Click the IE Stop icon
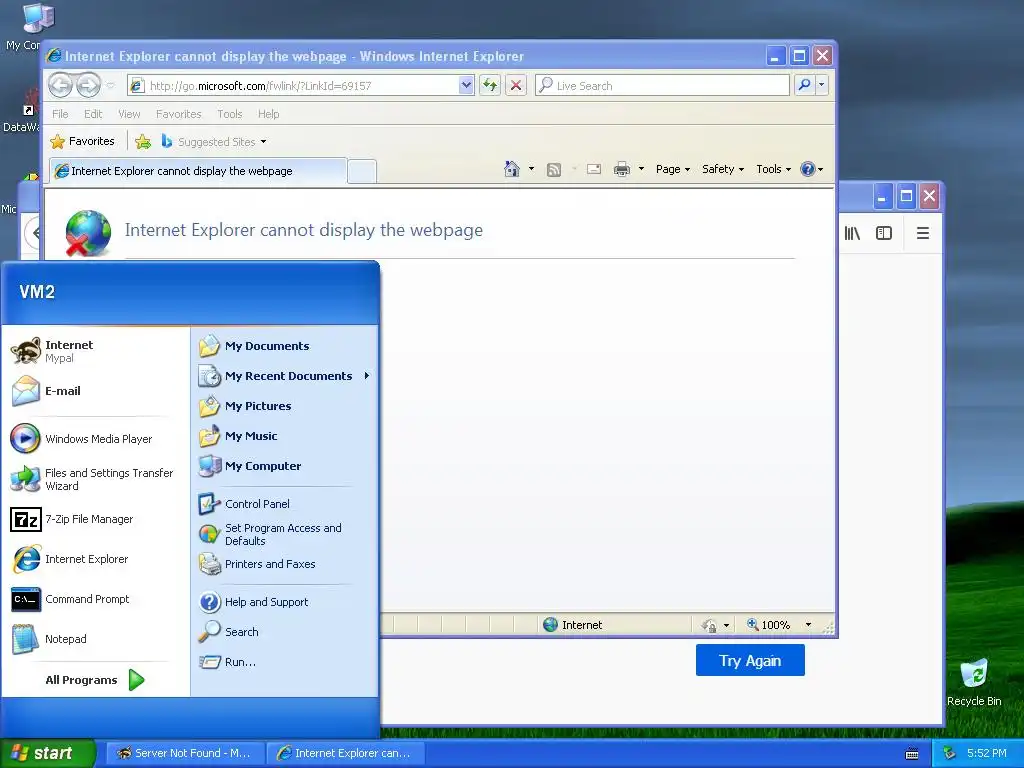The image size is (1024, 768). (516, 85)
